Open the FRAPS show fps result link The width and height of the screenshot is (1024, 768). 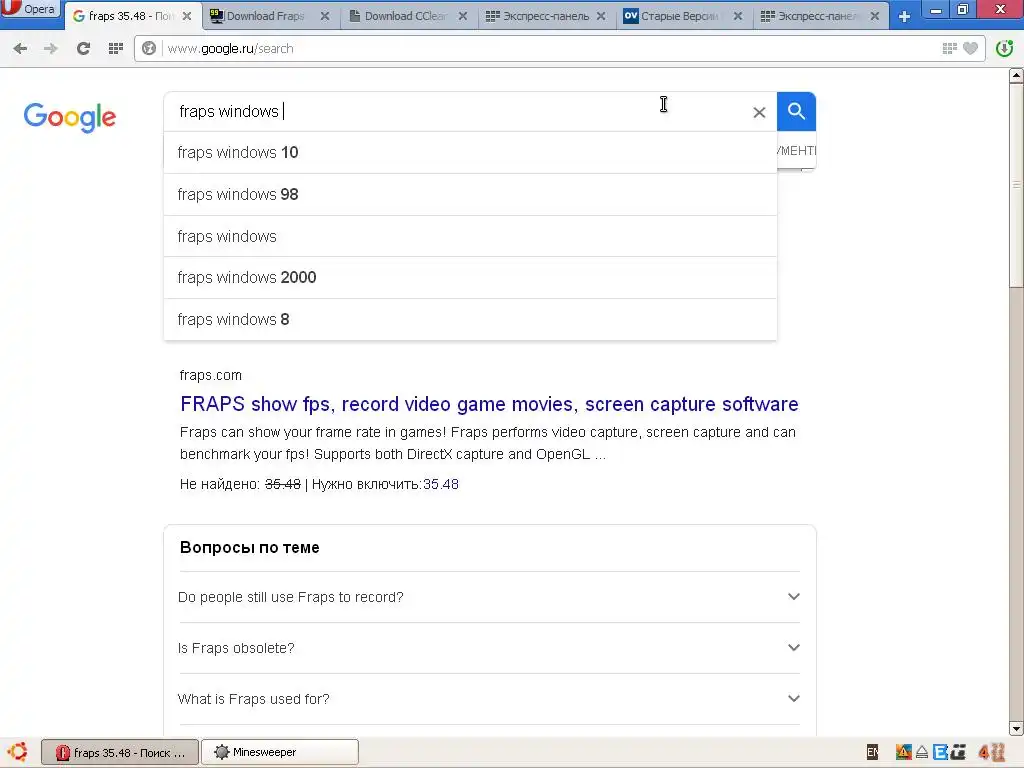[x=489, y=404]
